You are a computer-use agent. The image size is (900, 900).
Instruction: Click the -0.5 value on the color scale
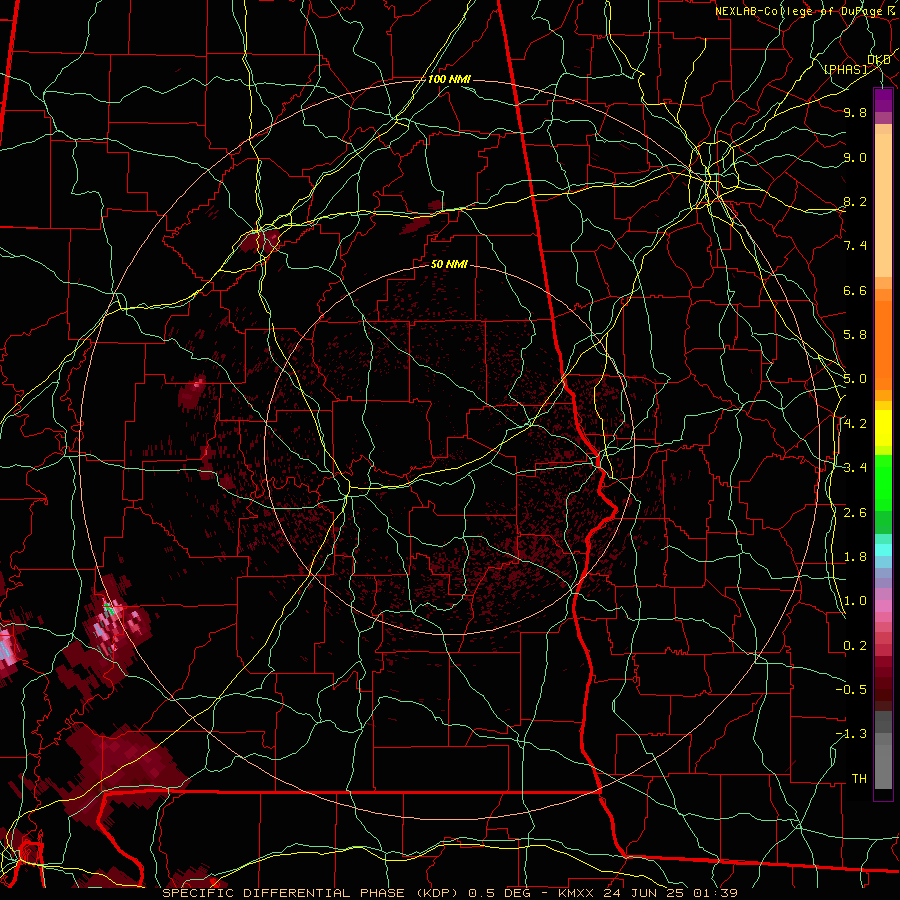(851, 690)
